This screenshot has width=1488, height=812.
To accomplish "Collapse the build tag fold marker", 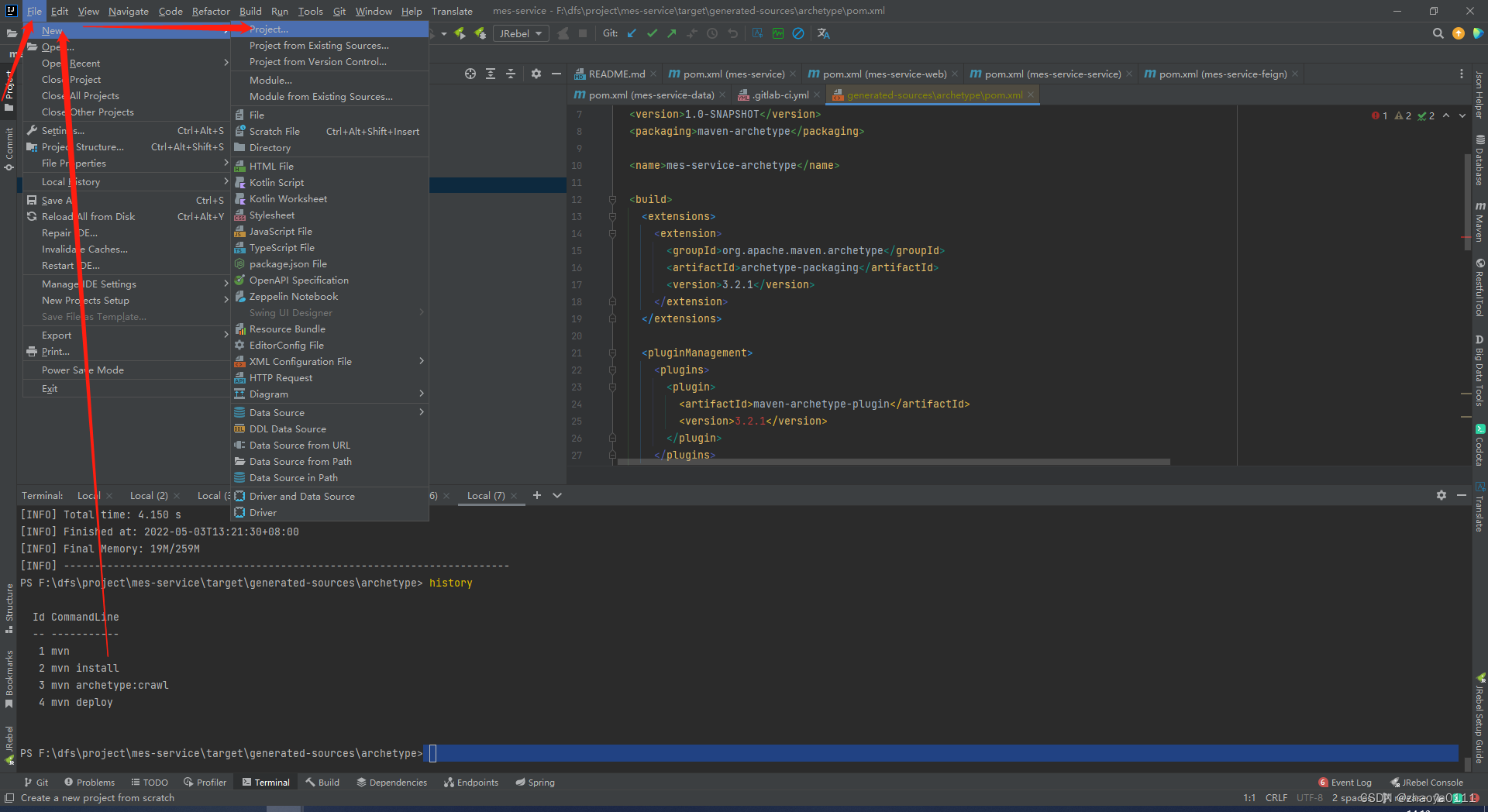I will [612, 199].
